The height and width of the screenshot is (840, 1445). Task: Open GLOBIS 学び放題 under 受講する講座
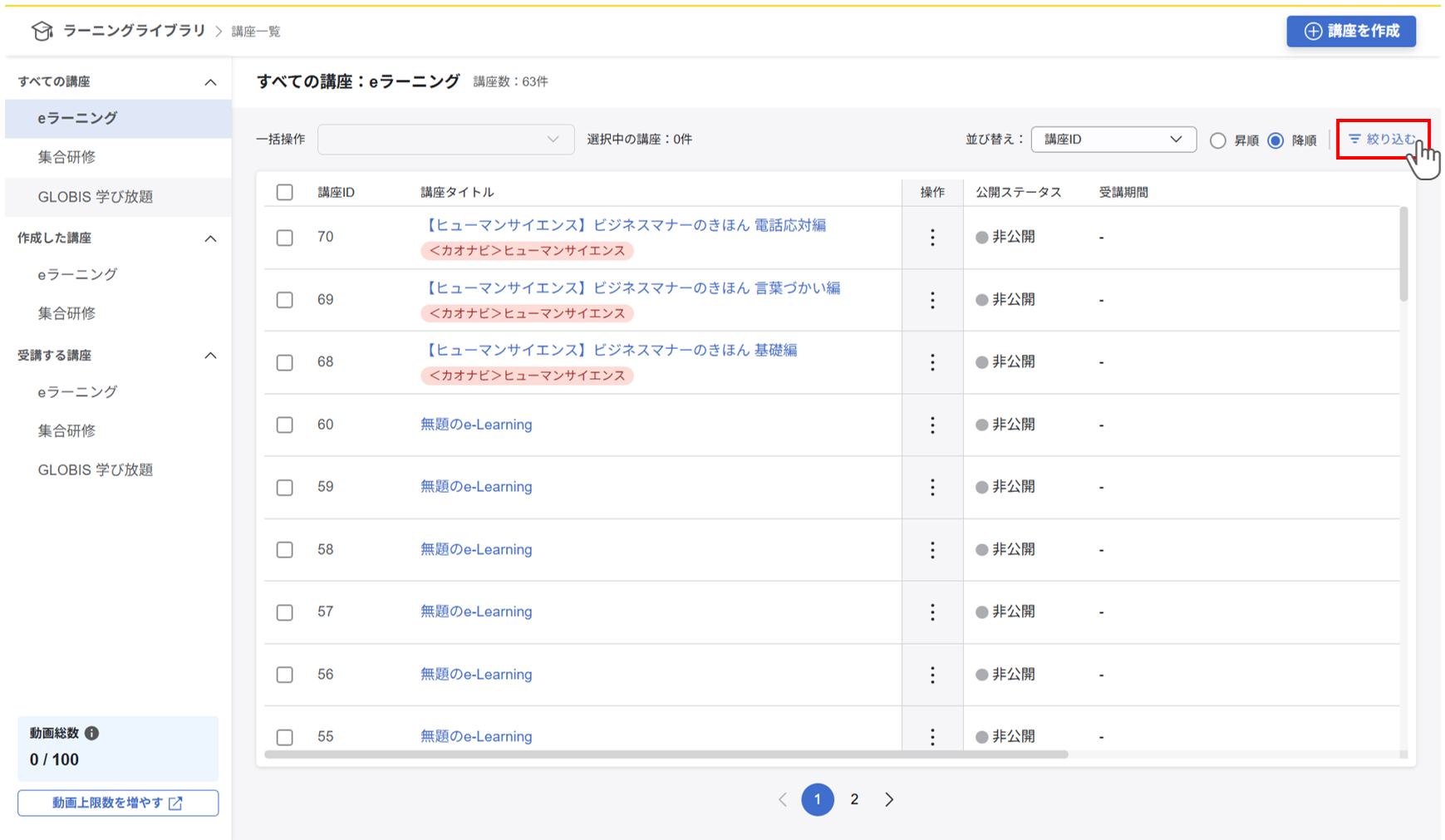(95, 469)
